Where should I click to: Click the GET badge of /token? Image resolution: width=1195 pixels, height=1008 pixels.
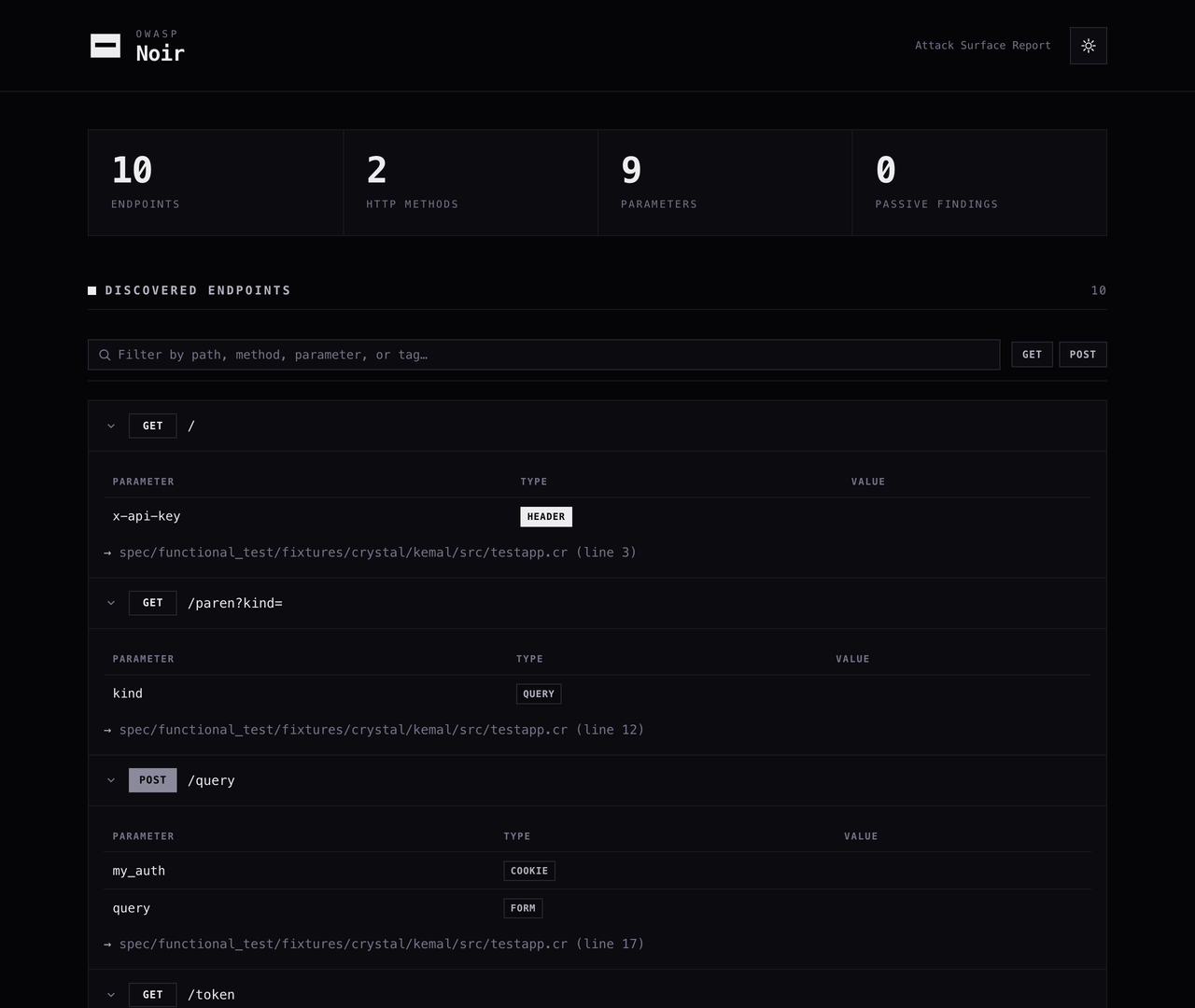[x=153, y=995]
